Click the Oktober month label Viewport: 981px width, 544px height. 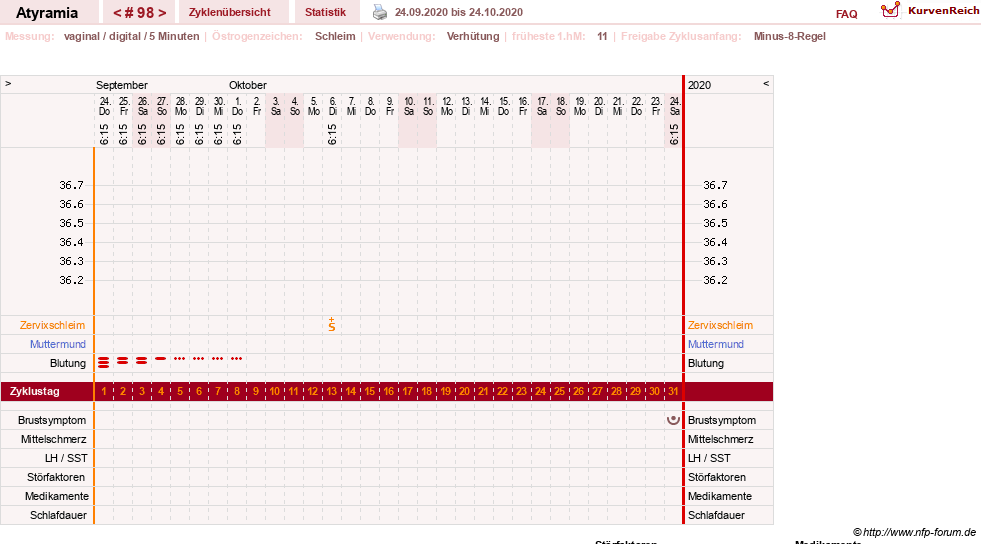248,85
